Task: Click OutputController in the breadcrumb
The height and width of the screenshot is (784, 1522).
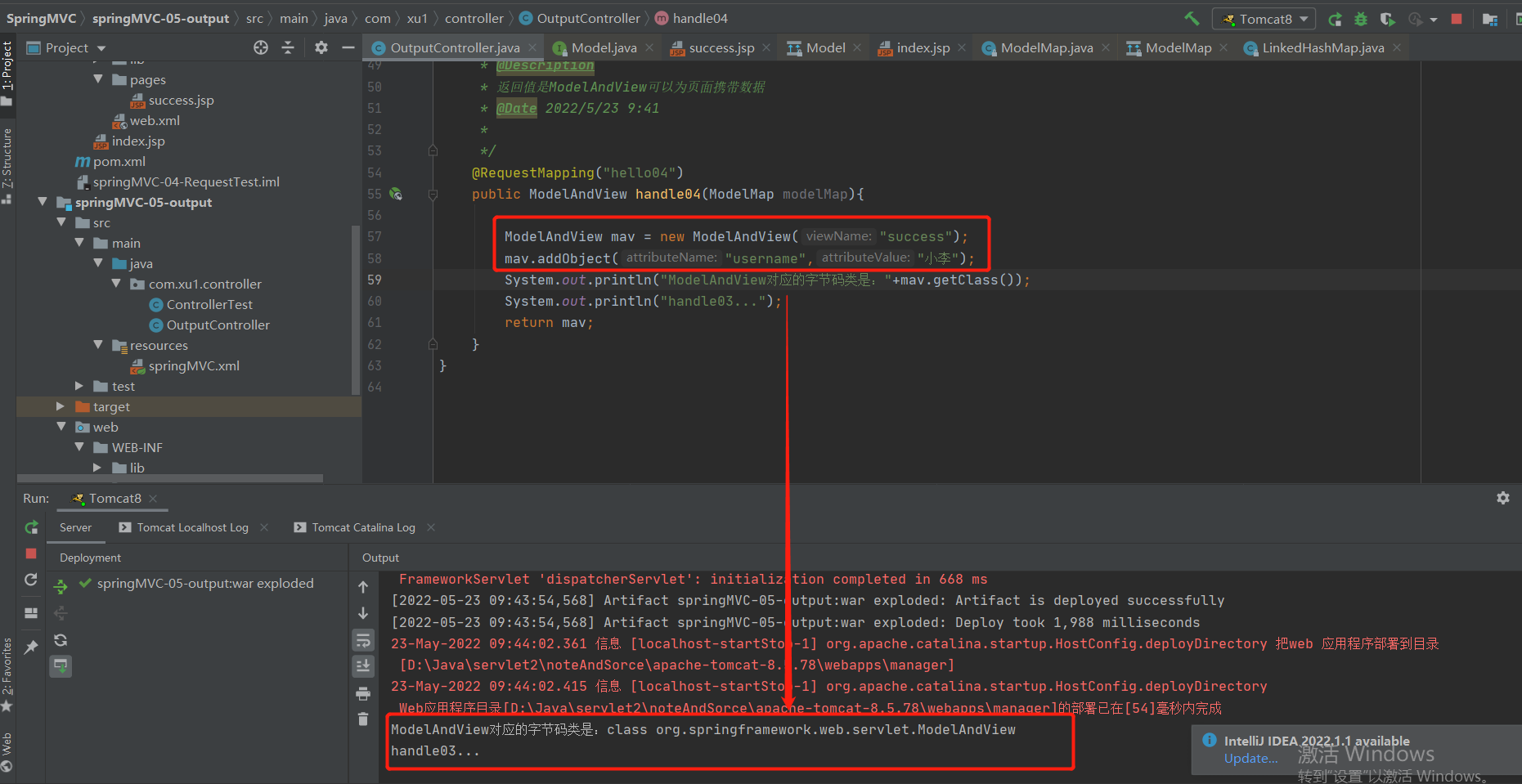Action: (x=588, y=18)
